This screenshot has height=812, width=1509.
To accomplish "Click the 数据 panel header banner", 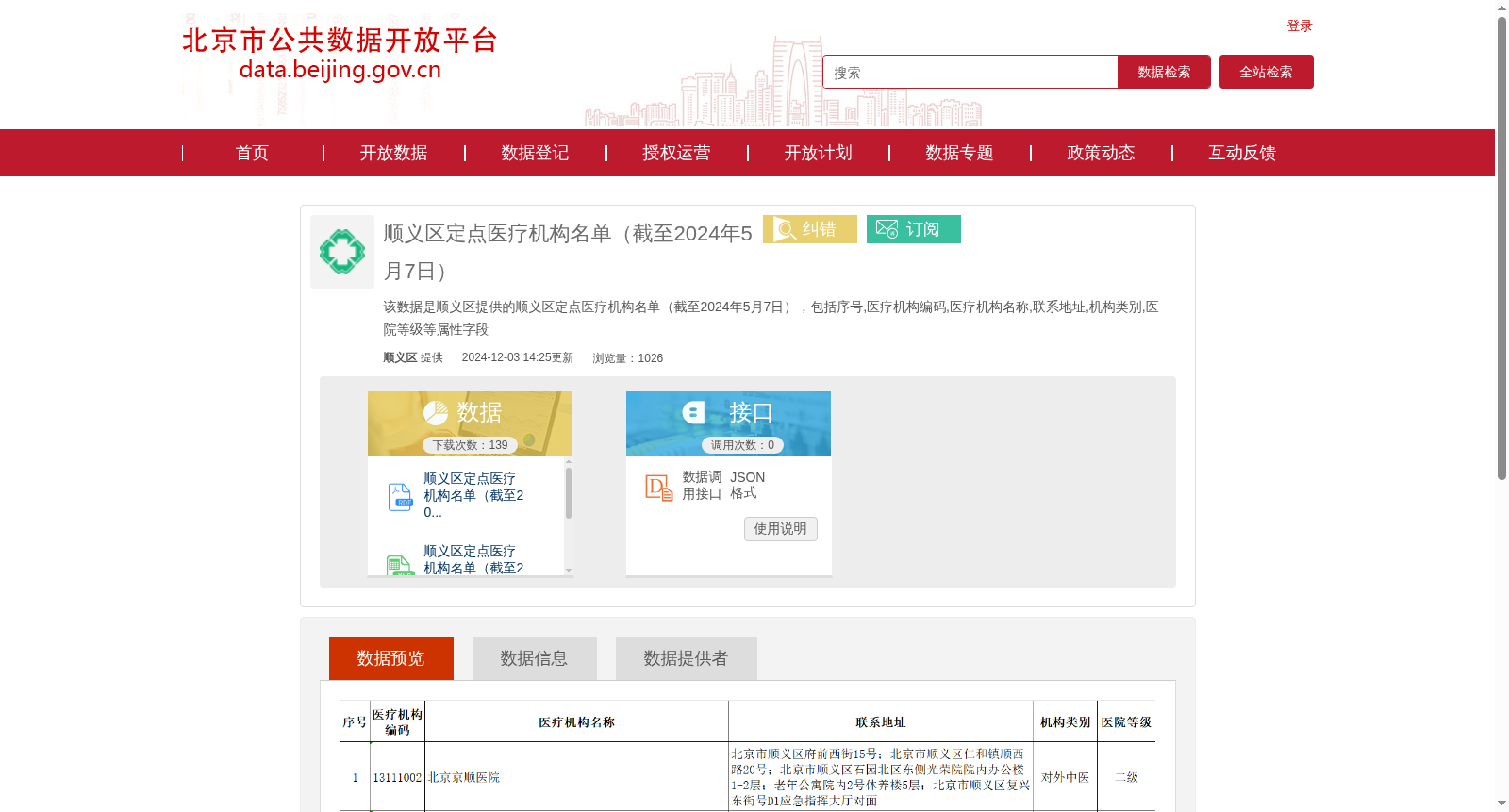I will pyautogui.click(x=470, y=423).
